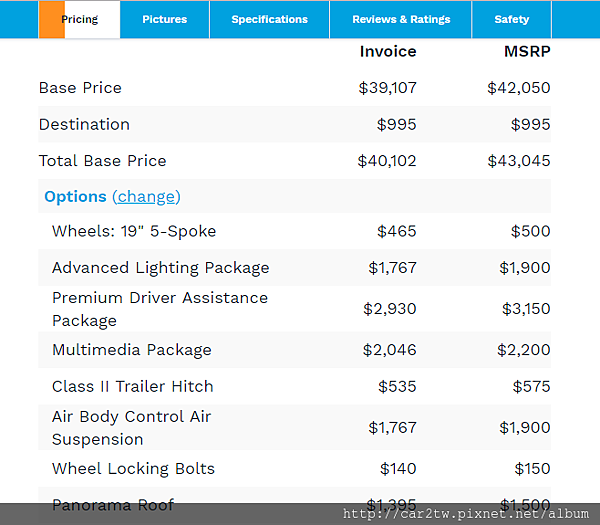The height and width of the screenshot is (525, 600).
Task: Go to Reviews & Ratings tab
Action: 401,19
